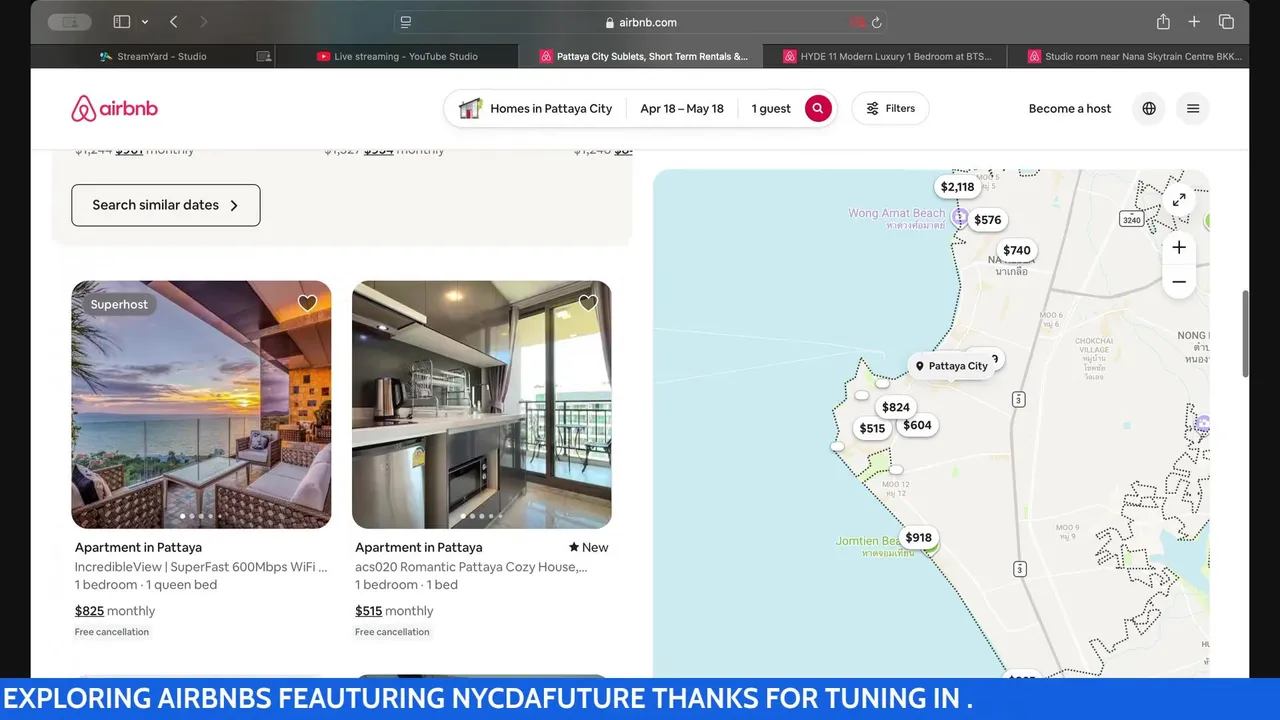Select the $918 map price marker
The height and width of the screenshot is (720, 1280).
click(918, 538)
